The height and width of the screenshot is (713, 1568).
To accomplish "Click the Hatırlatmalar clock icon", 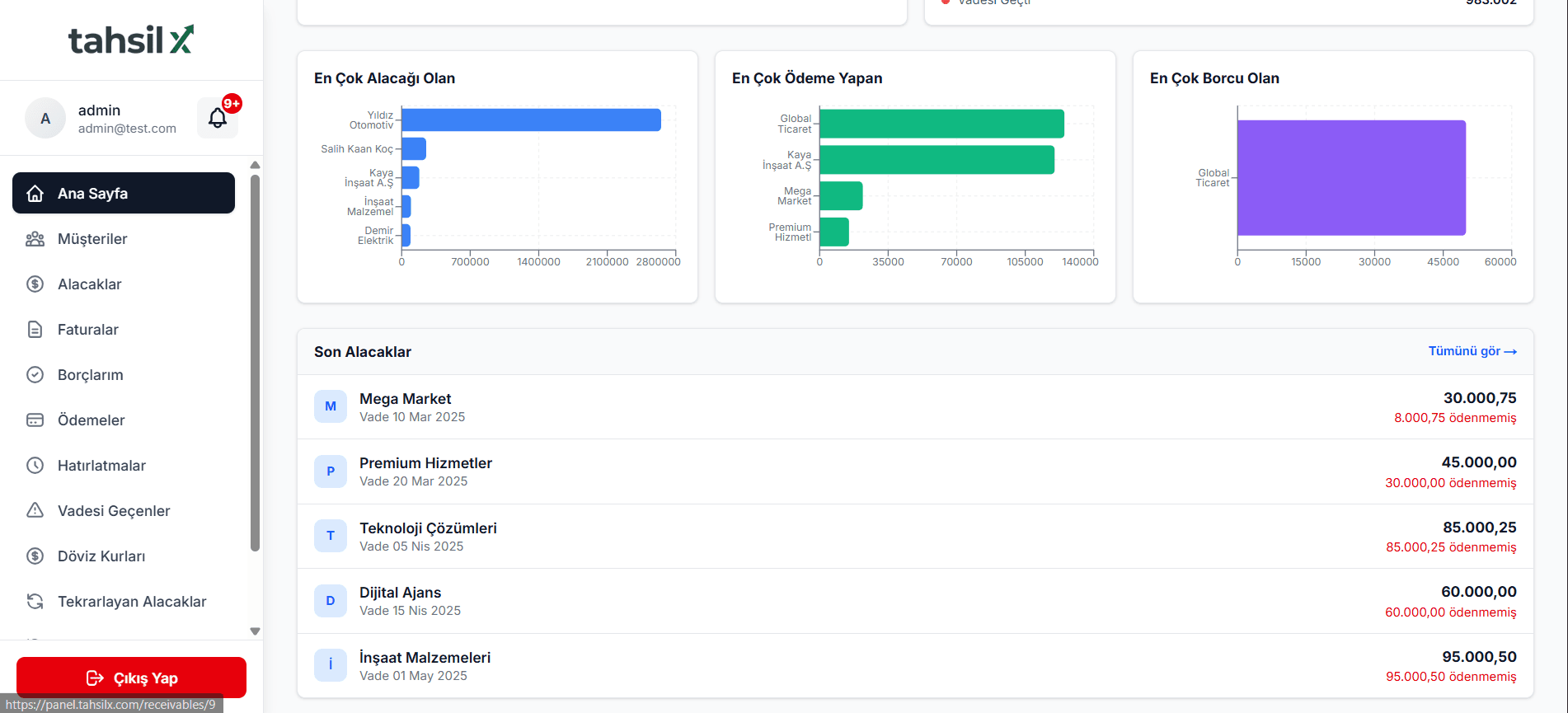I will (35, 466).
